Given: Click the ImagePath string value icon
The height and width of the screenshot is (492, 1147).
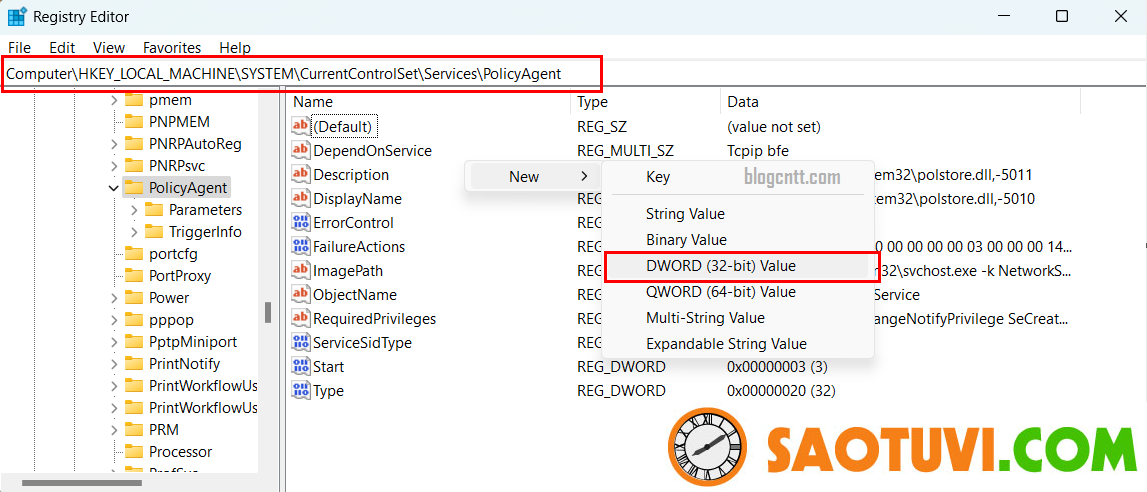Looking at the screenshot, I should 301,271.
